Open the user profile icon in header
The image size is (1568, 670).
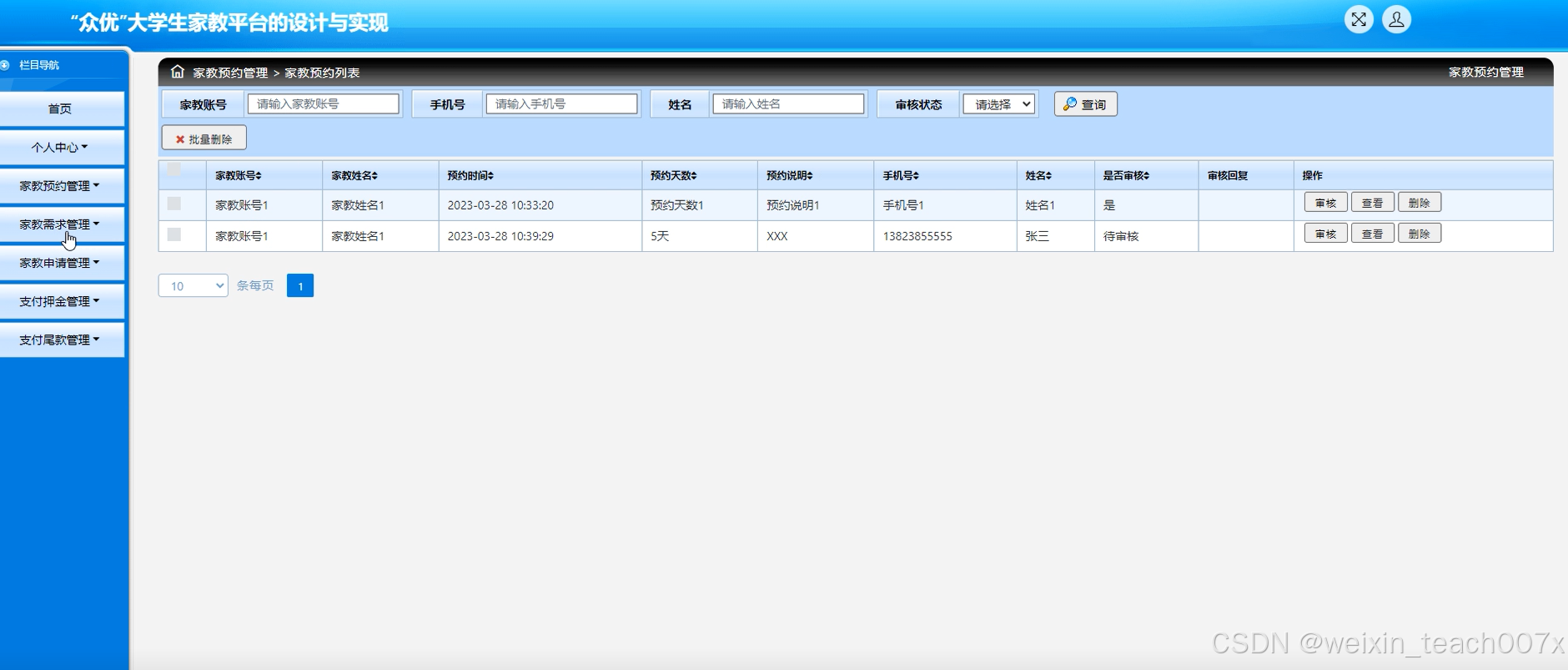(1396, 19)
